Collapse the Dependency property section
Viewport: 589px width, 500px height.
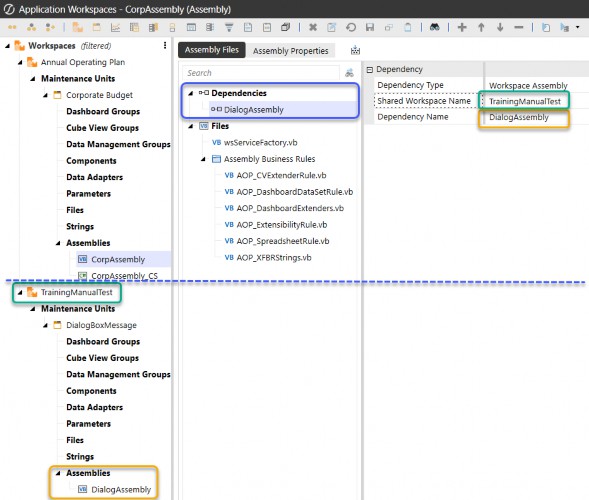370,69
